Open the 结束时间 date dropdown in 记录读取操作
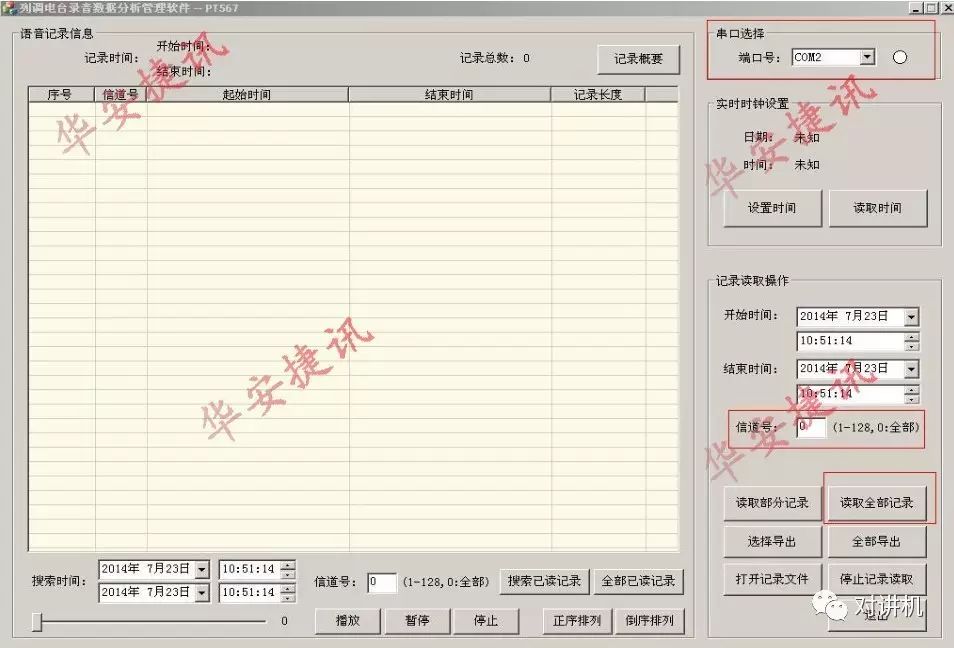954x648 pixels. click(911, 369)
